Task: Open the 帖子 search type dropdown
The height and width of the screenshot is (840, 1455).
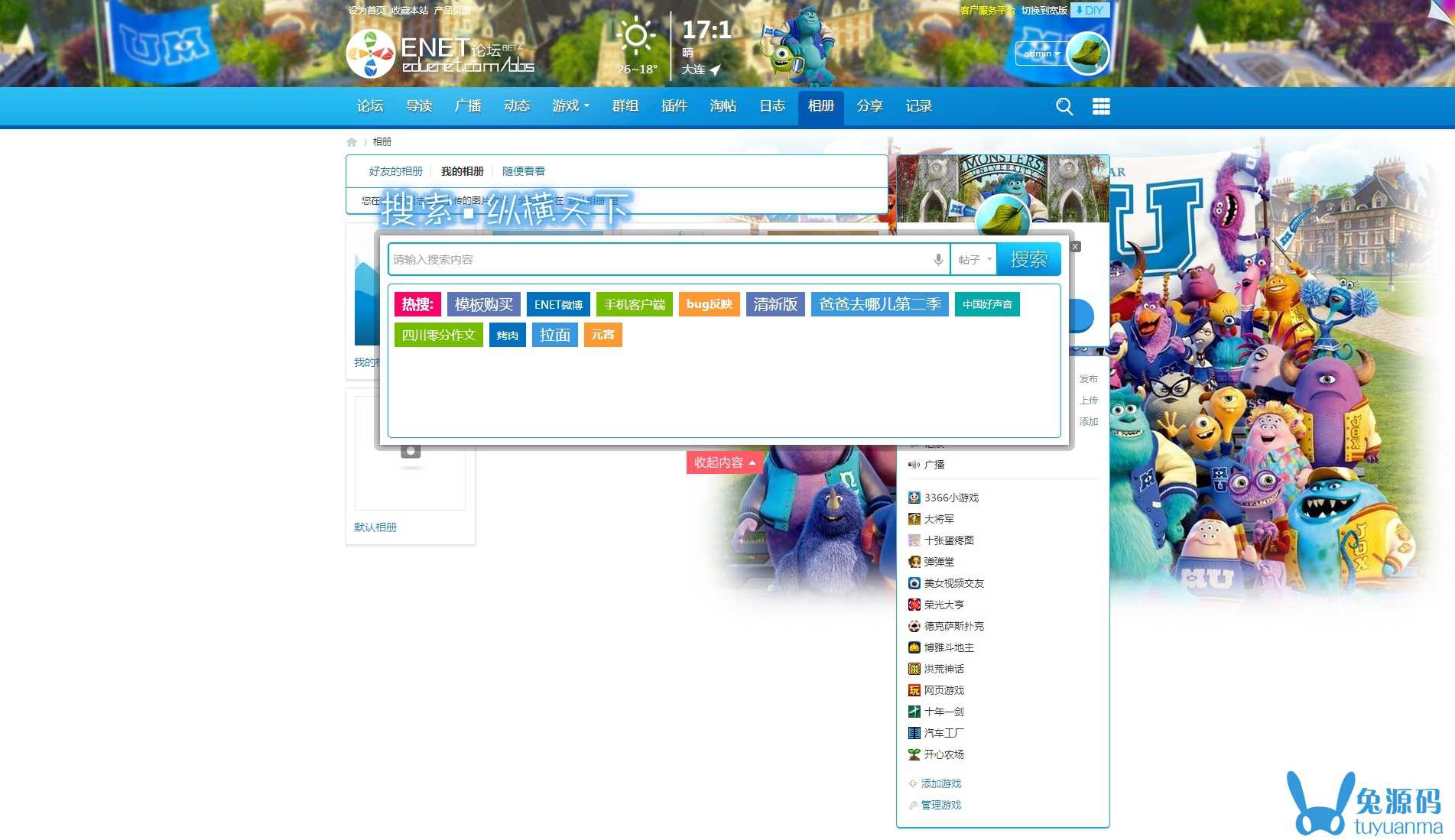Action: pyautogui.click(x=974, y=259)
